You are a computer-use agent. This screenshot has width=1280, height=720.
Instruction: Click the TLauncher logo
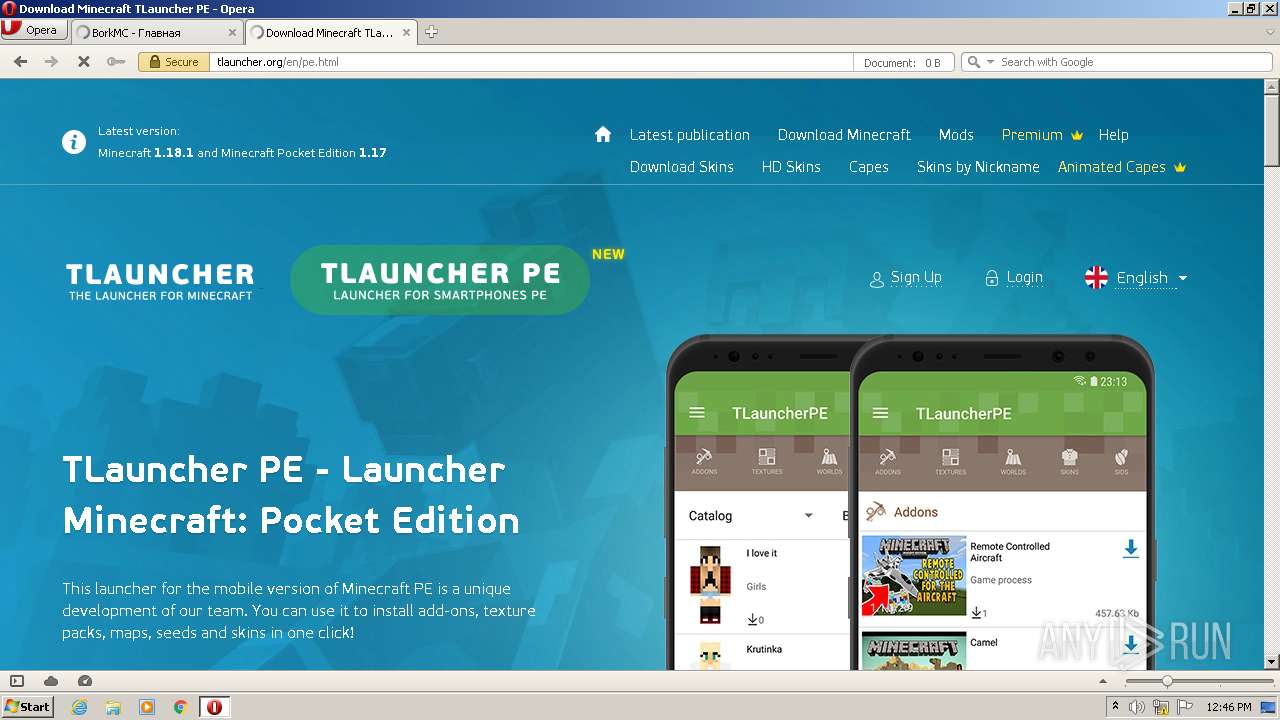[160, 281]
